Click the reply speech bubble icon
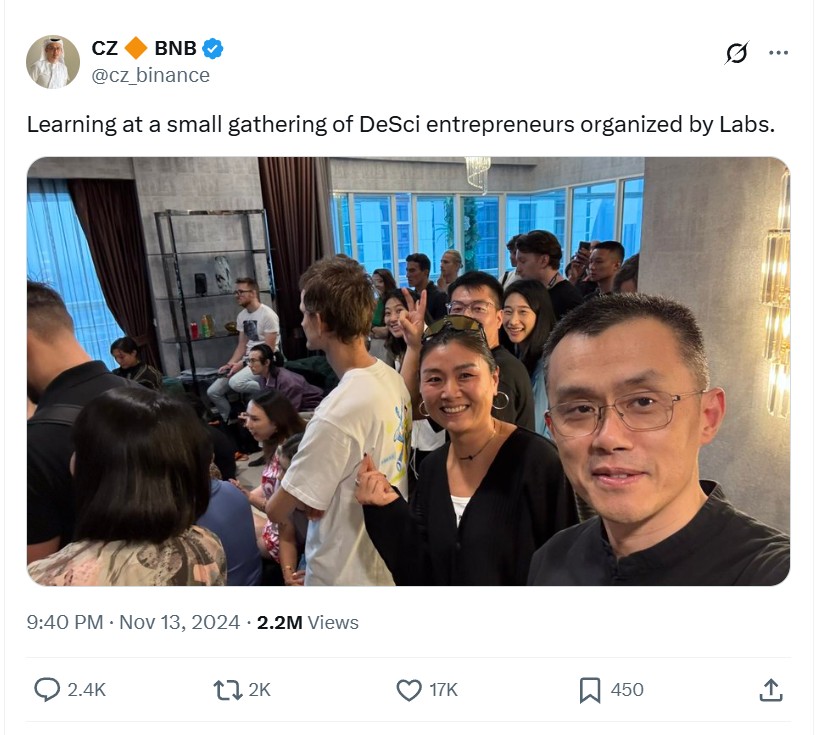 (x=47, y=689)
